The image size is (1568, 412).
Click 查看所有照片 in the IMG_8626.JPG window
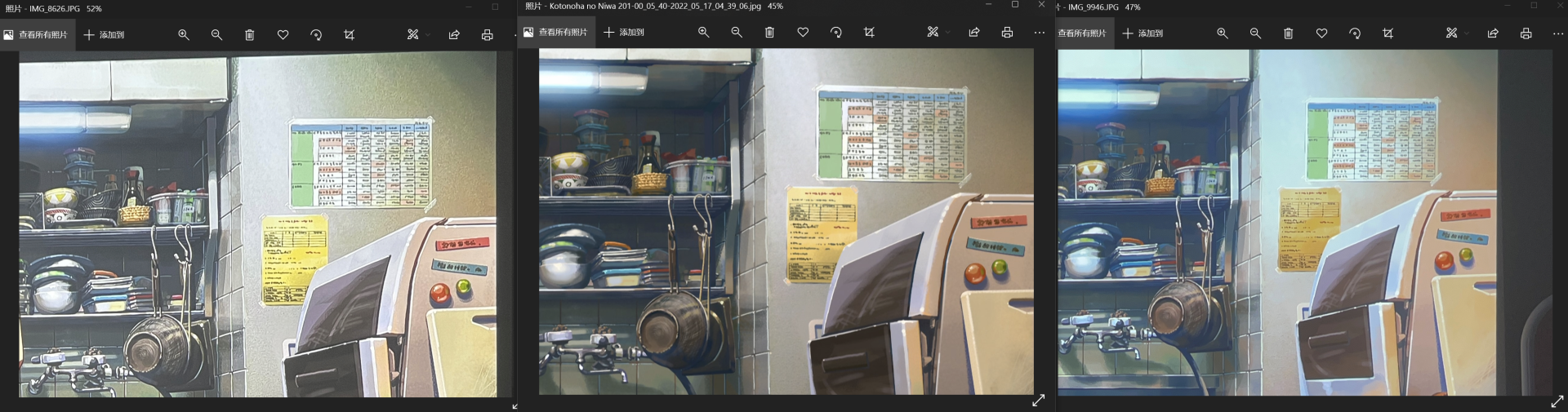coord(36,35)
